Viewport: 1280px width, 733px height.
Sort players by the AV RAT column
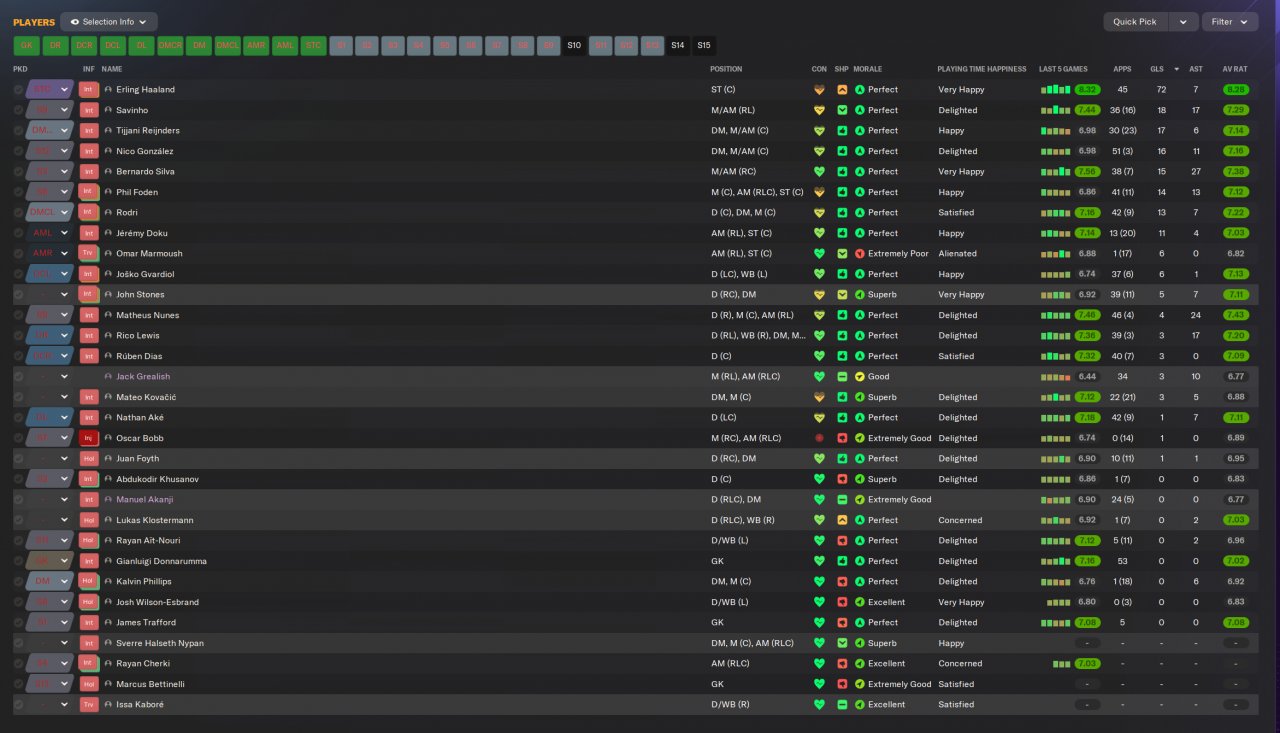1235,69
